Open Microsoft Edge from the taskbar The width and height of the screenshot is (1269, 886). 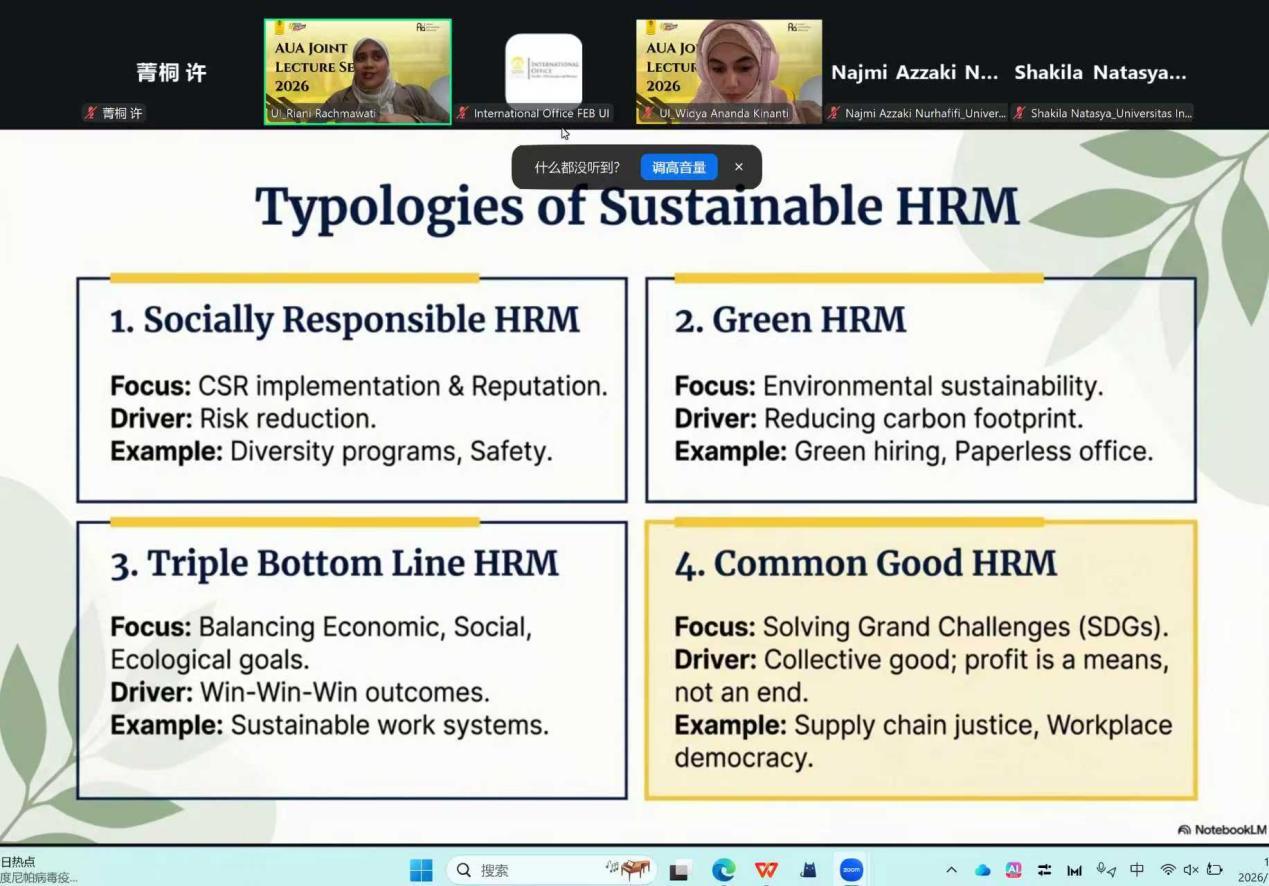point(723,870)
